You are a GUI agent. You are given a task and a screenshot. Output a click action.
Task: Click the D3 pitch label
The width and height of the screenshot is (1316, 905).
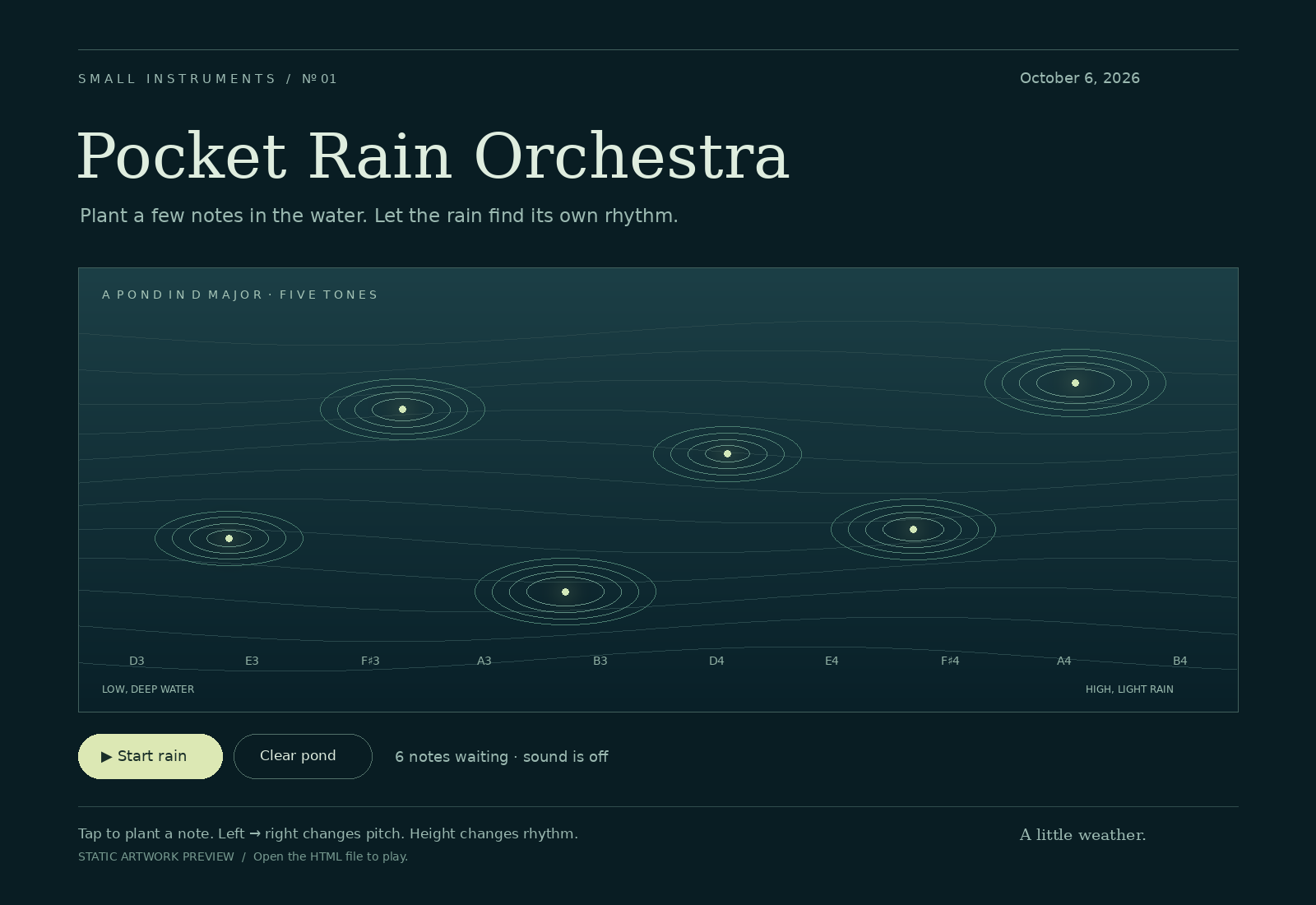tap(137, 661)
